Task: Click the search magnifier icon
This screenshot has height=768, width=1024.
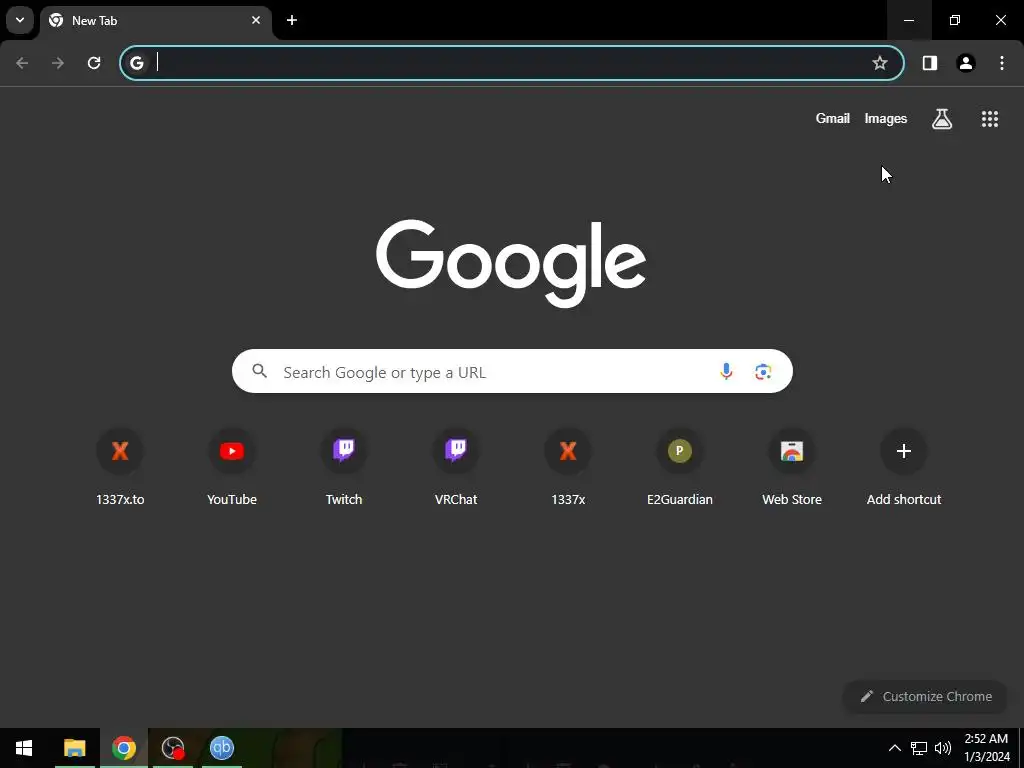Action: point(260,371)
